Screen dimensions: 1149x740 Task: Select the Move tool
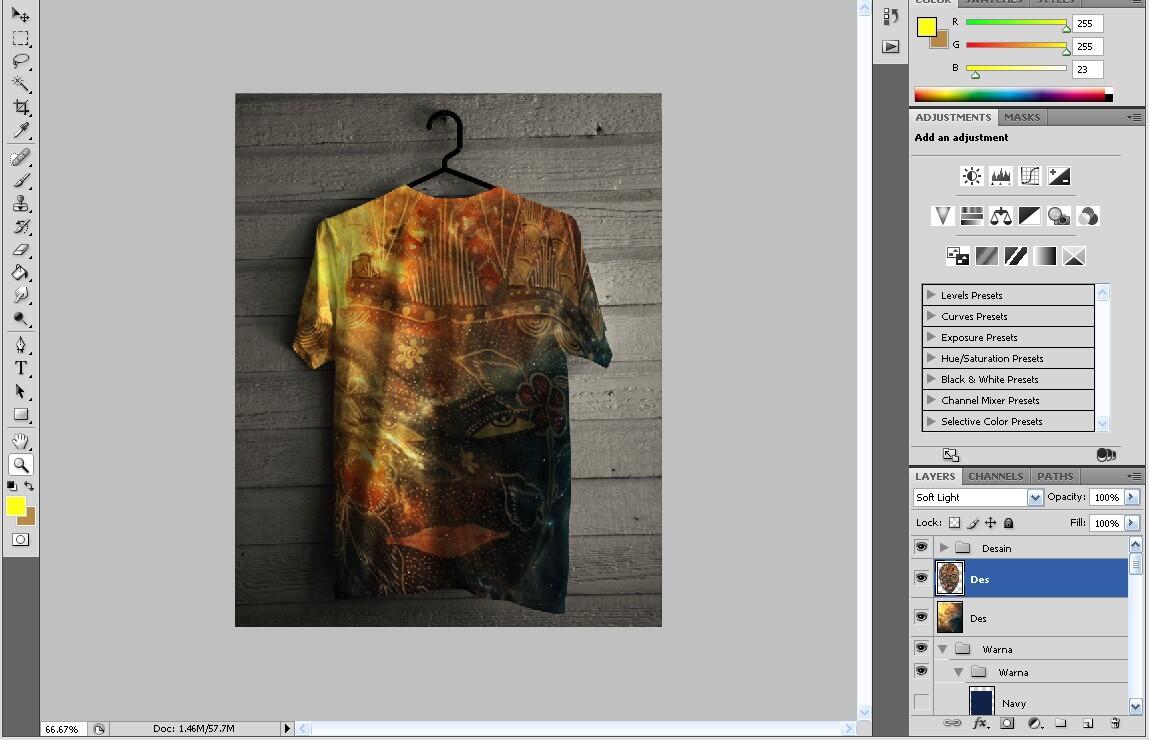coord(21,15)
